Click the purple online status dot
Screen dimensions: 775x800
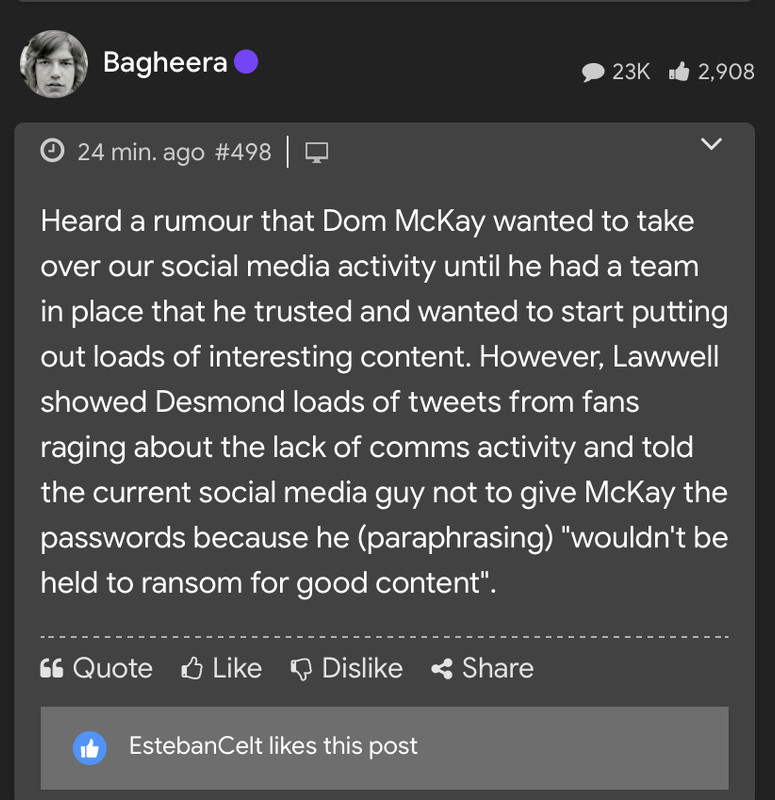[x=246, y=62]
